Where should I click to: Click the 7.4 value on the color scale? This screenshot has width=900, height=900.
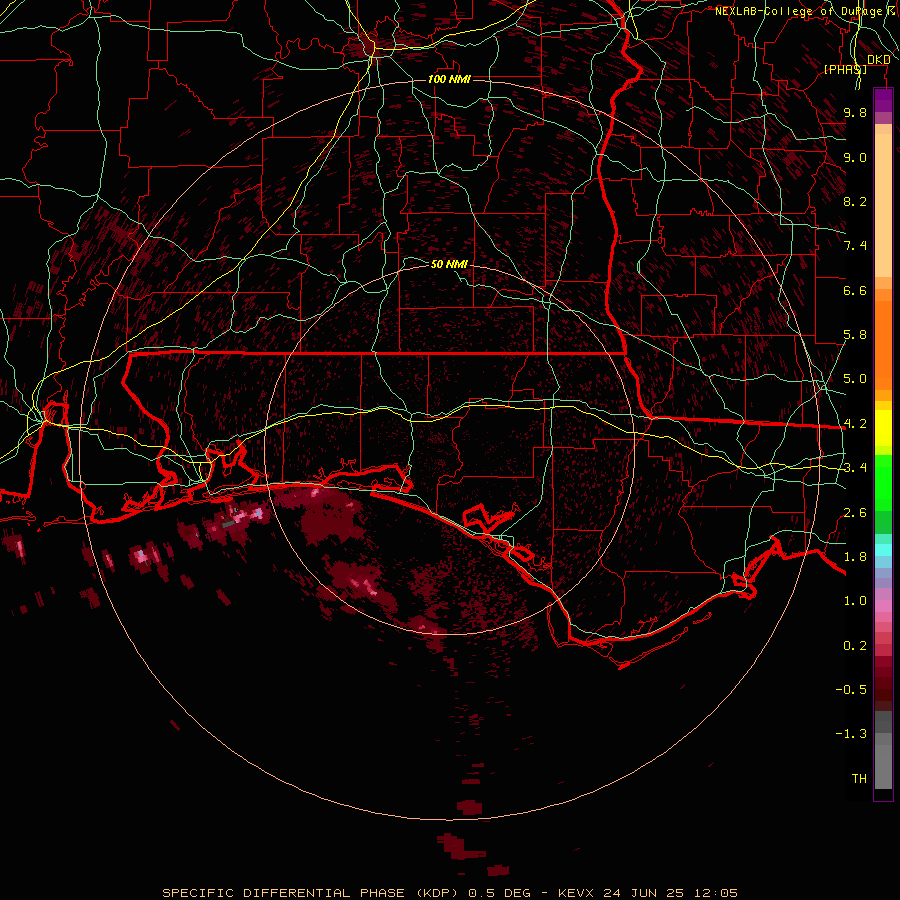(855, 246)
